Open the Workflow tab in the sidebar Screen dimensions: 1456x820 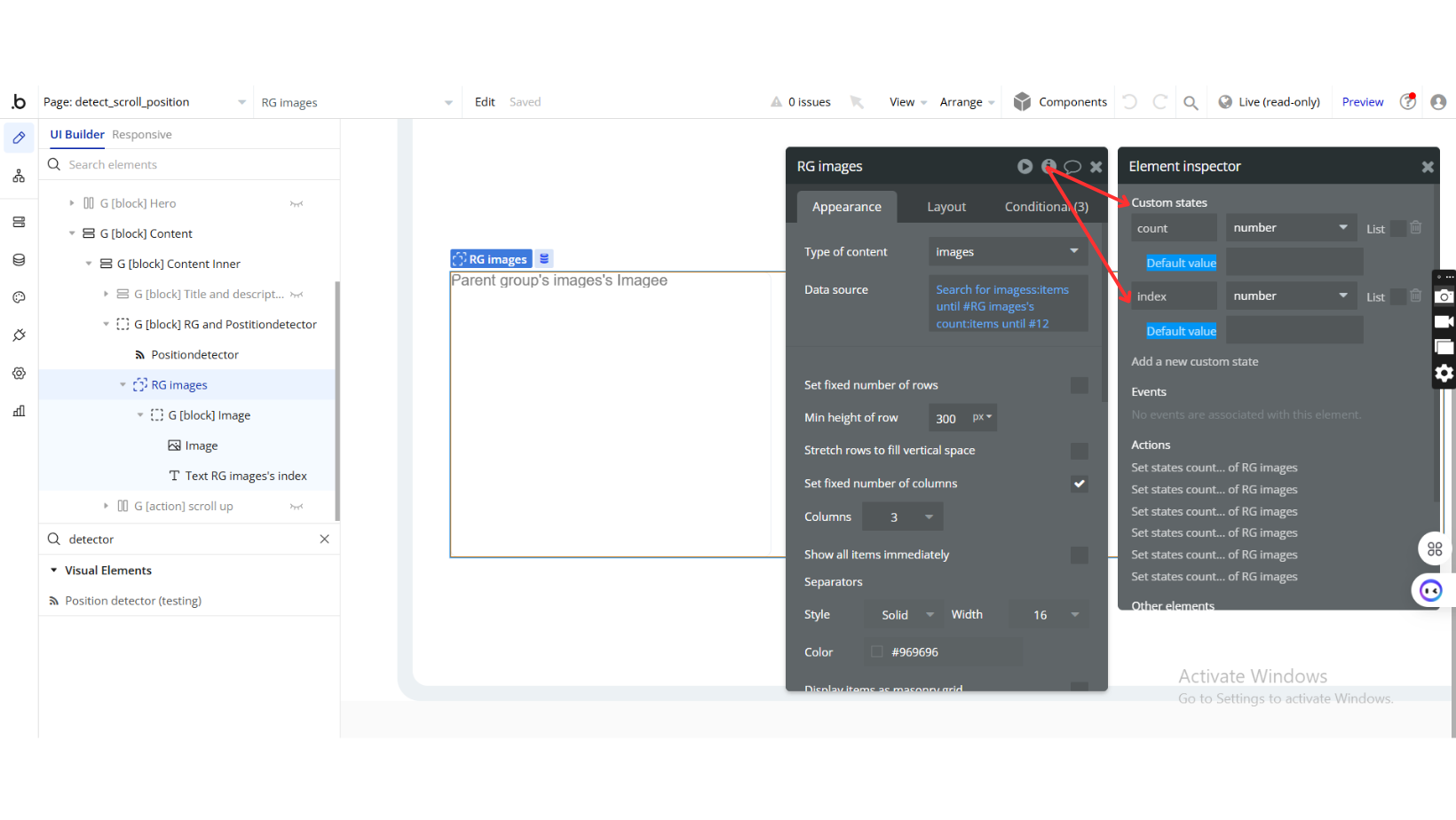19,177
